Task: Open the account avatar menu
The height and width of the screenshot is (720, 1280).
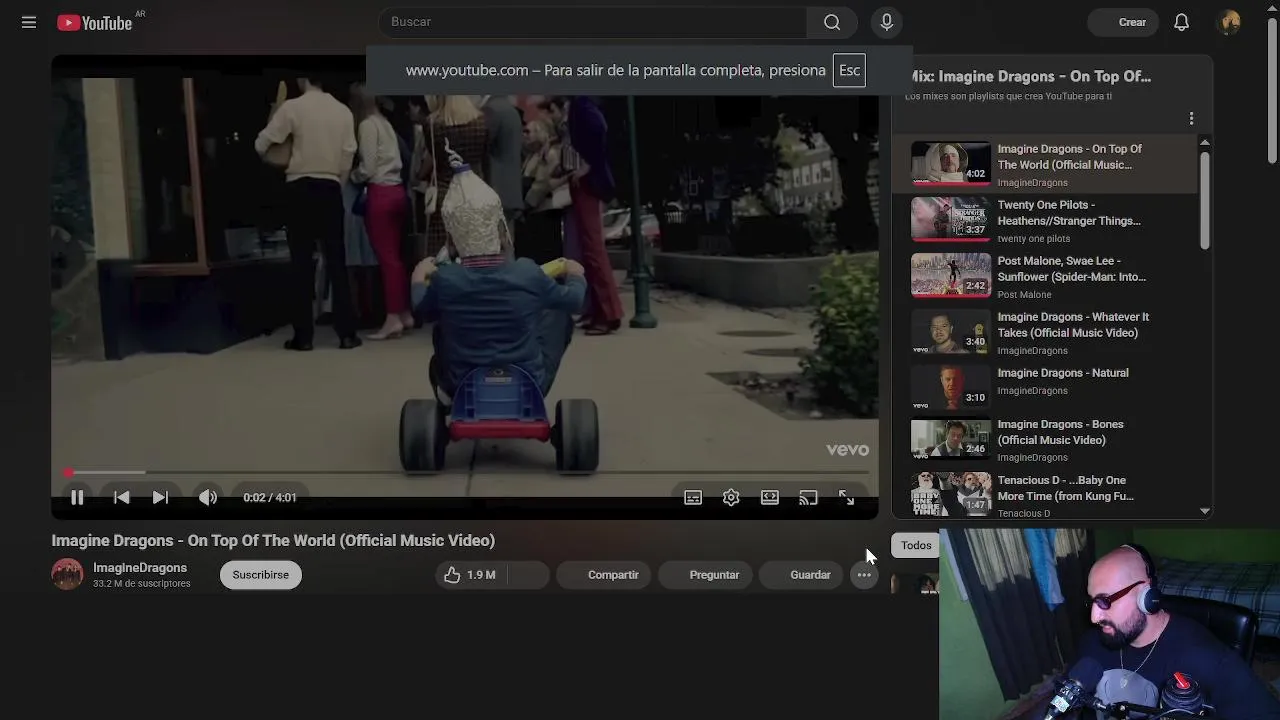Action: [x=1229, y=22]
